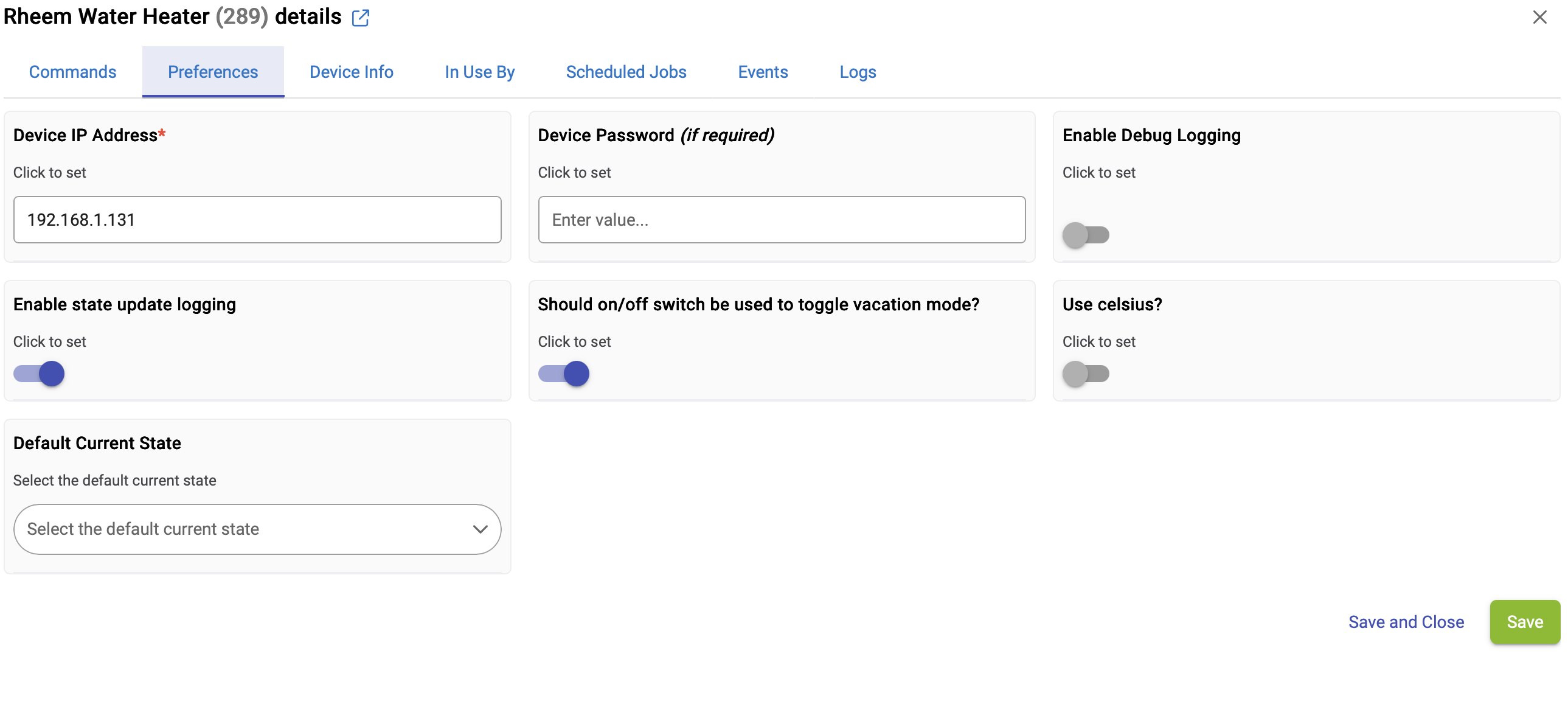Open Default Current State dropdown

click(x=257, y=529)
